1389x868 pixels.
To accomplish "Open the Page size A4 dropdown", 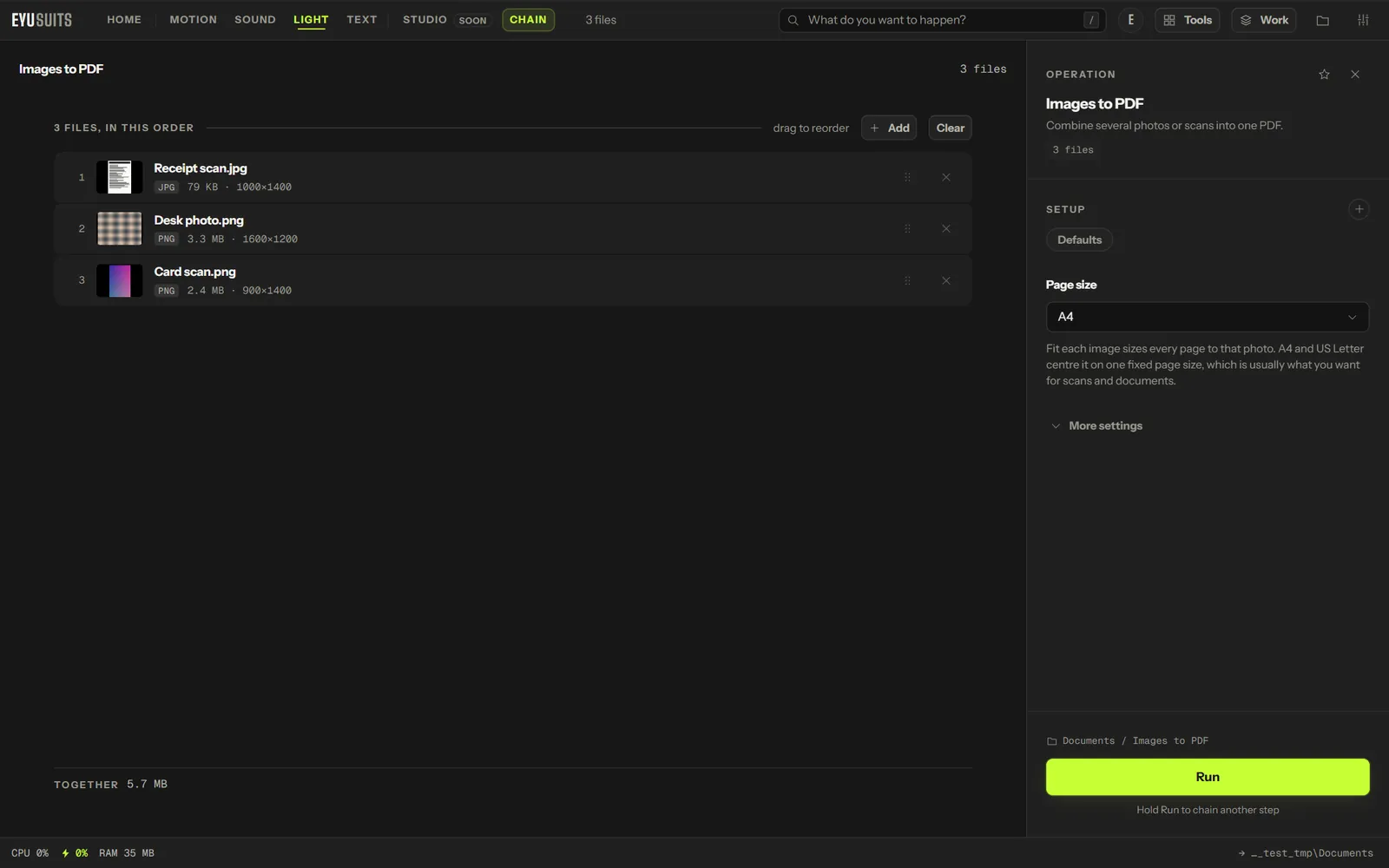I will [1208, 317].
